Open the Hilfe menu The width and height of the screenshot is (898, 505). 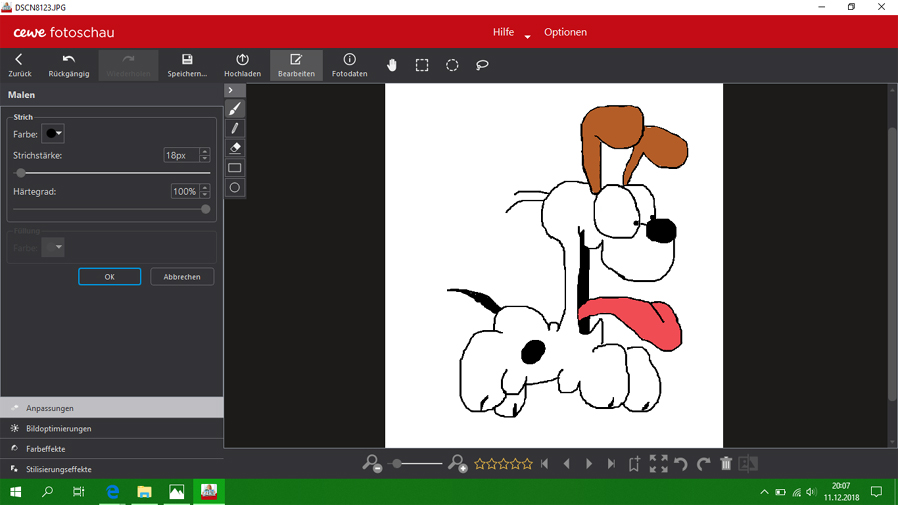pyautogui.click(x=503, y=32)
